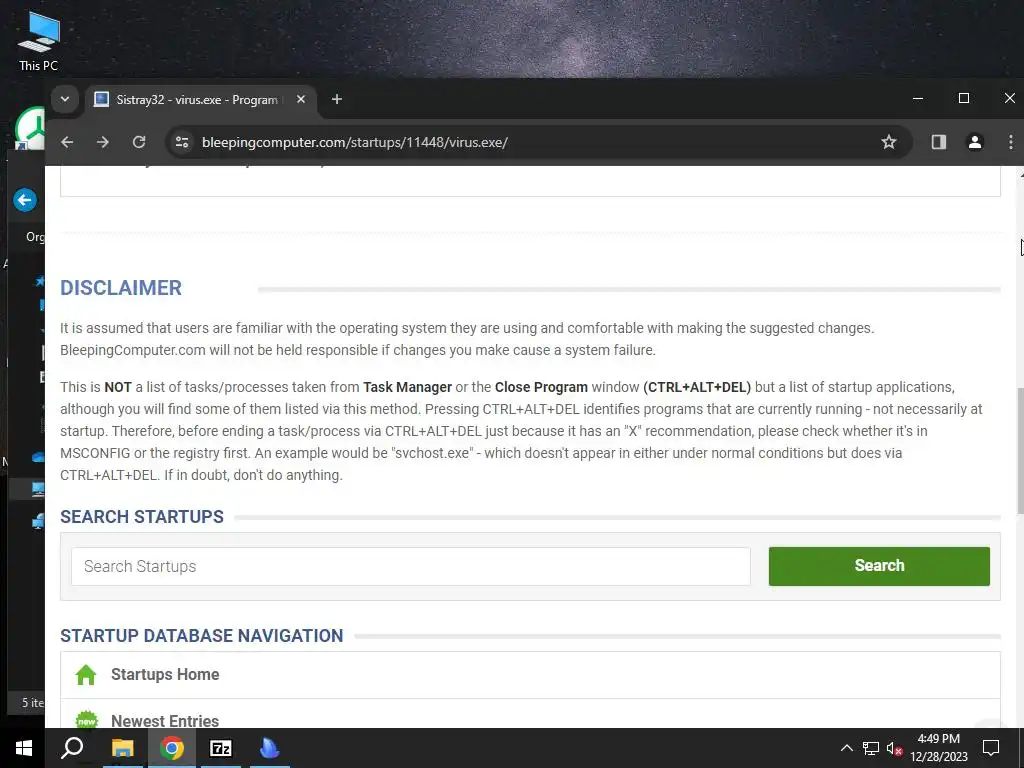The height and width of the screenshot is (768, 1024).
Task: Open 7-Zip from the taskbar
Action: [x=221, y=748]
